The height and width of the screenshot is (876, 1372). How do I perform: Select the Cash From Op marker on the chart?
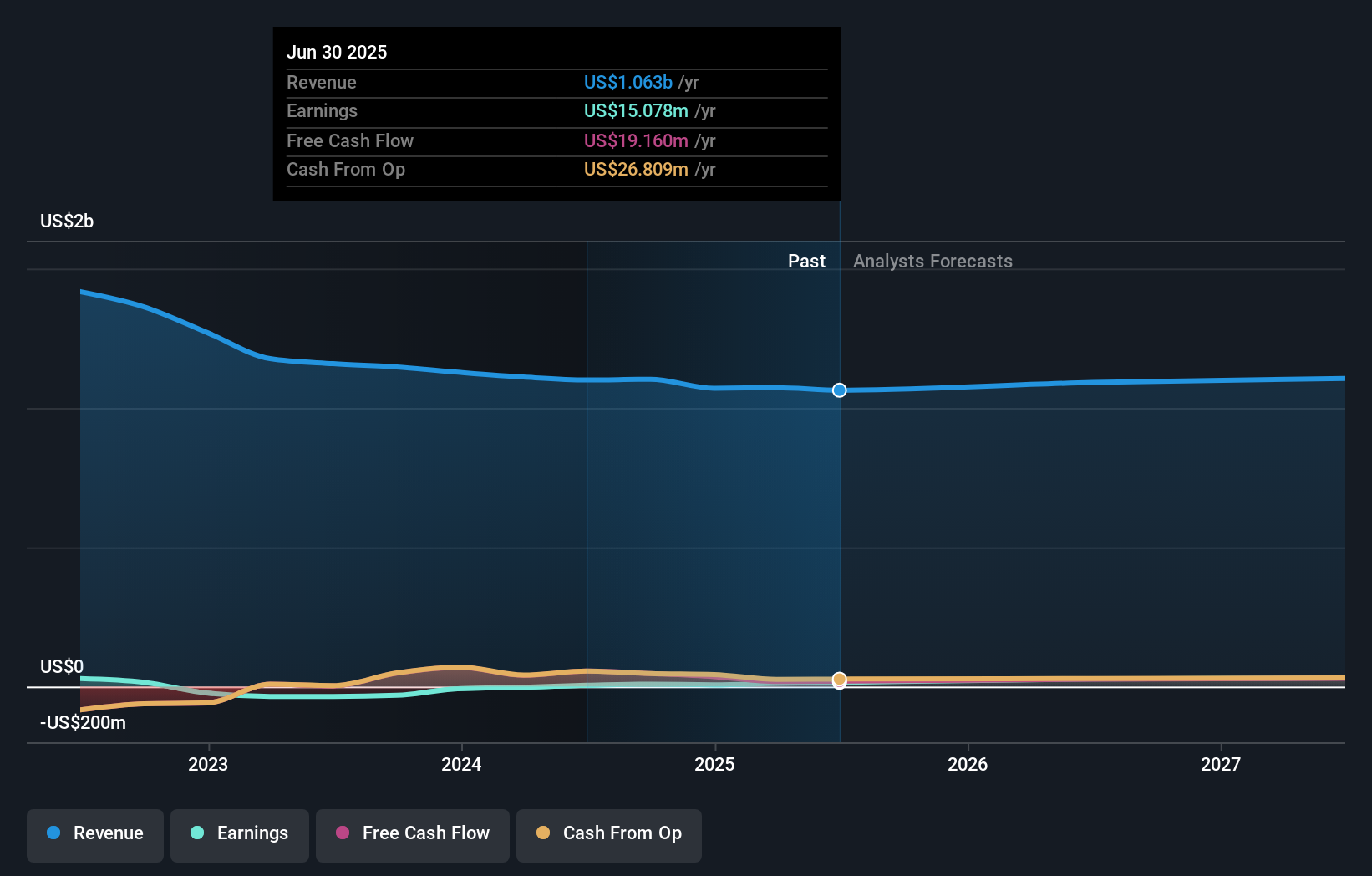pyautogui.click(x=839, y=680)
